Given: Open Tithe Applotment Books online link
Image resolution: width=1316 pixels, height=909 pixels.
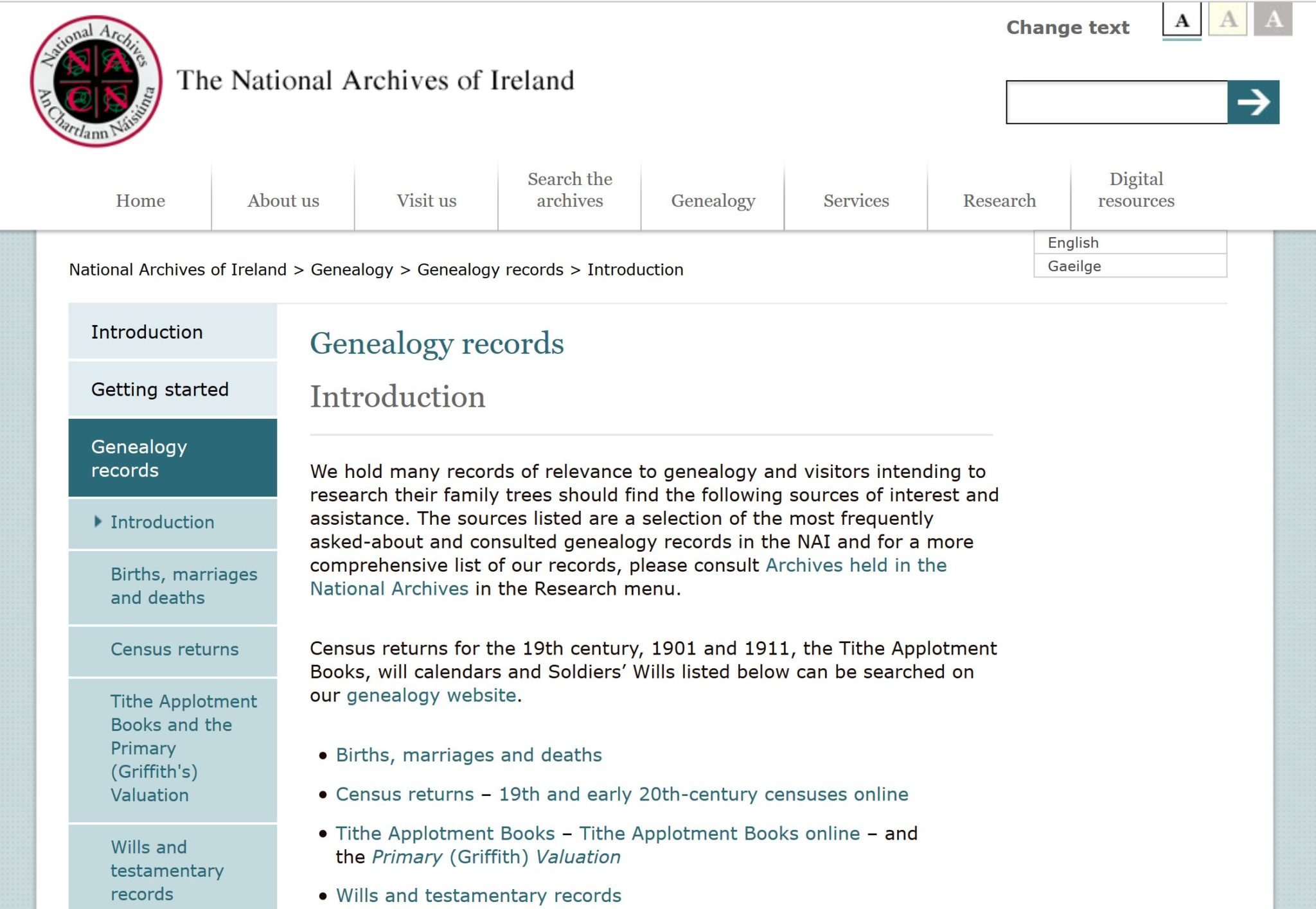Looking at the screenshot, I should click(720, 833).
